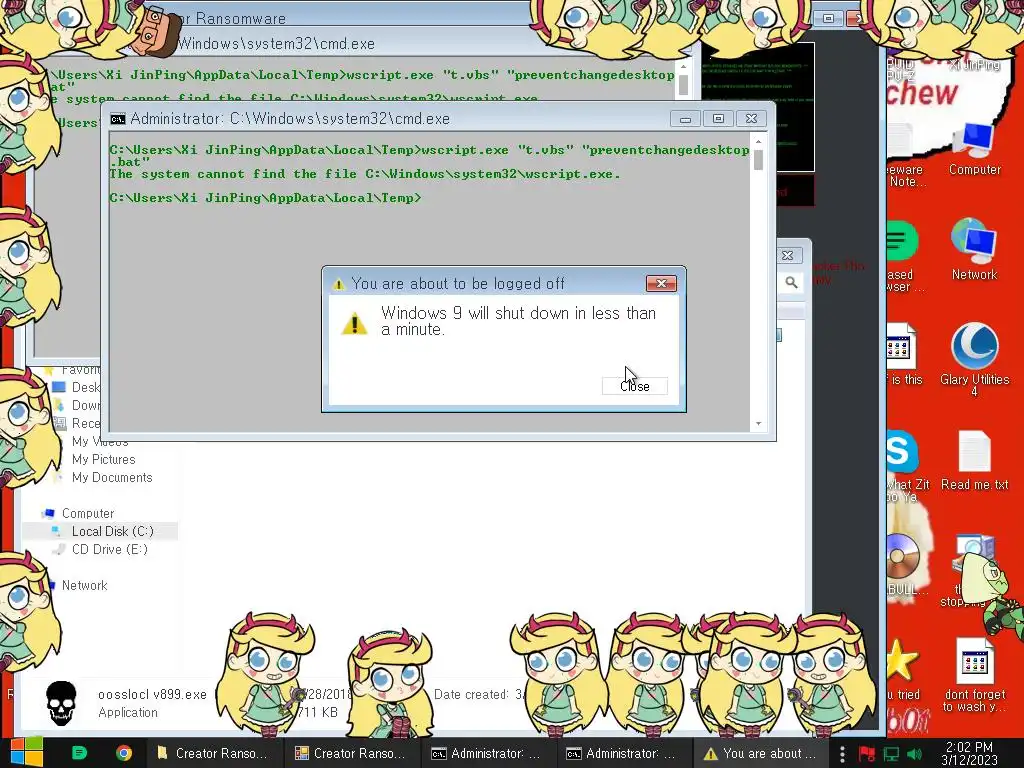
Task: Switch to second 'Creator Ranso...' app taskbar button
Action: tap(351, 753)
